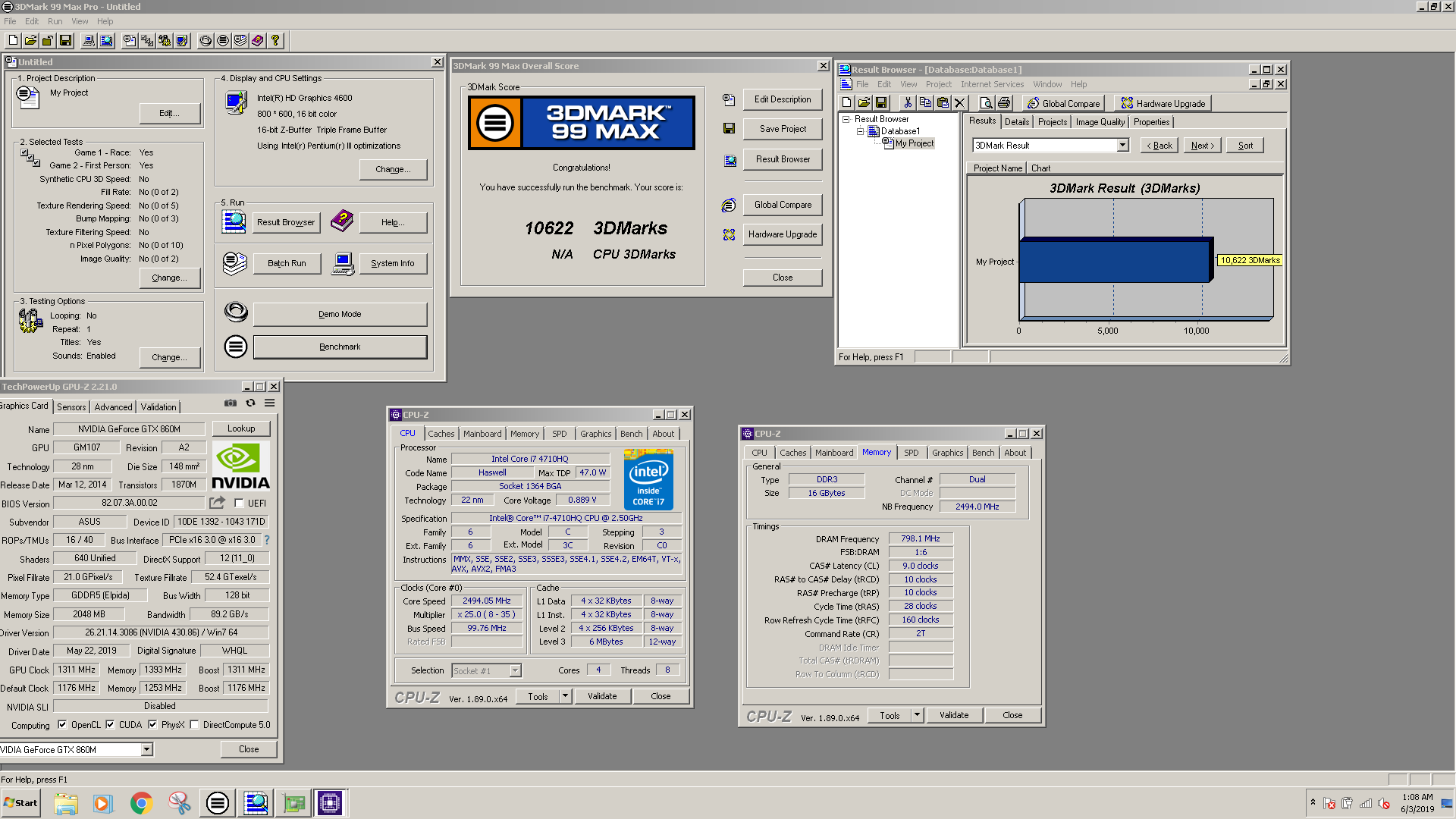Click the Sort button in Result Browser
The image size is (1456, 819).
1245,146
